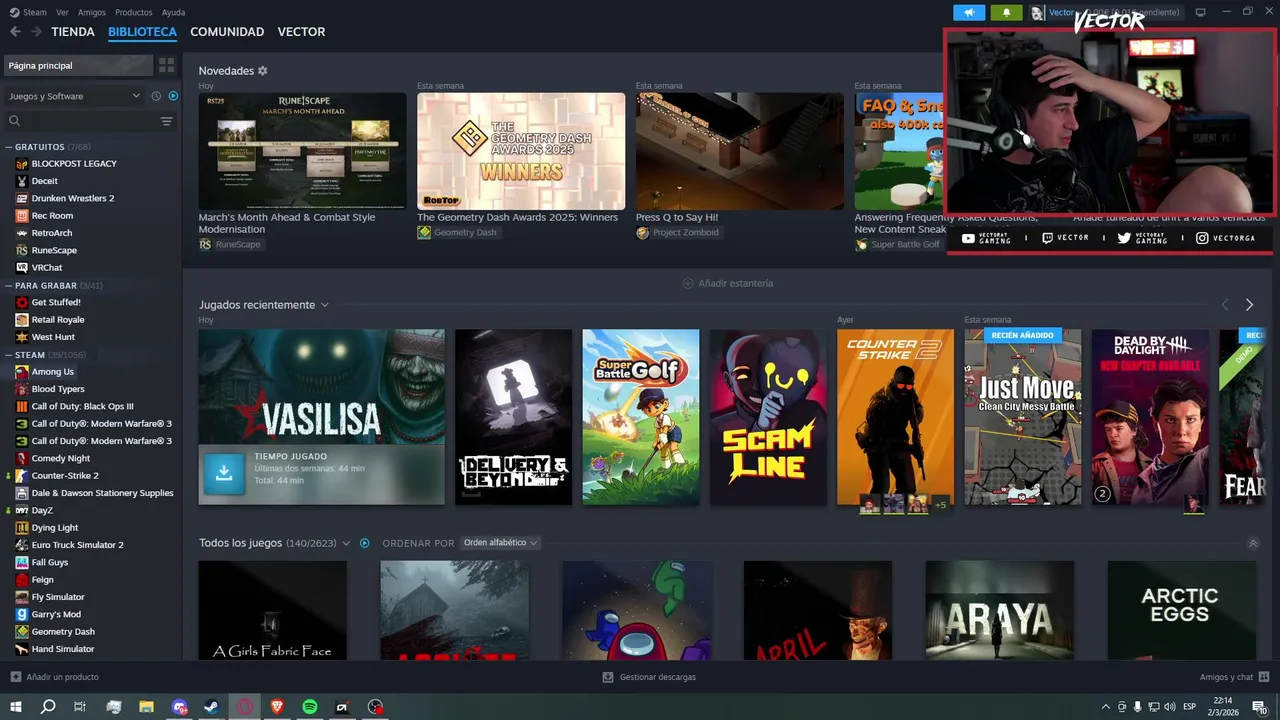
Task: Click Añadir estantería
Action: 727,283
